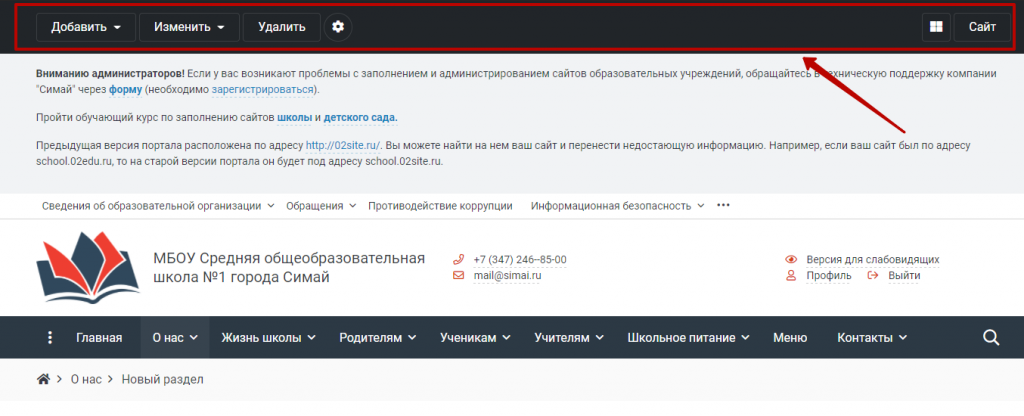Expand the Добавить dropdown
Screen dimensions: 1024x416
pyautogui.click(x=85, y=27)
